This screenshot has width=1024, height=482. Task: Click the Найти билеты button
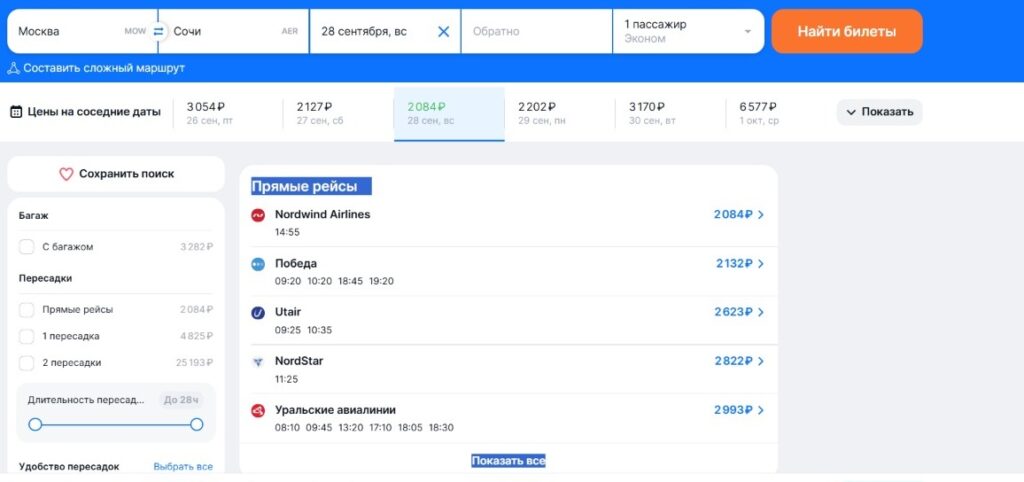coord(847,31)
